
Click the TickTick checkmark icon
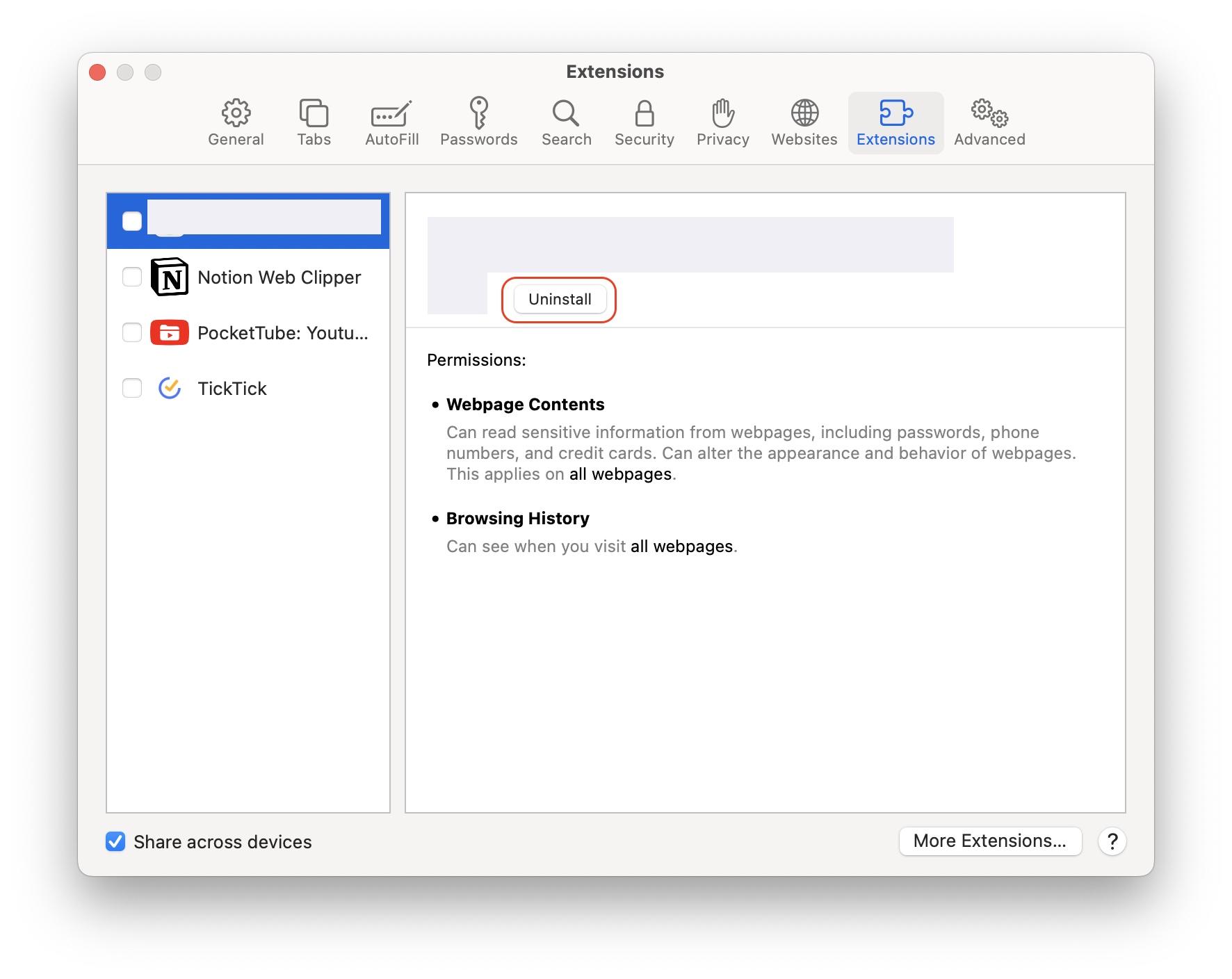coord(170,388)
